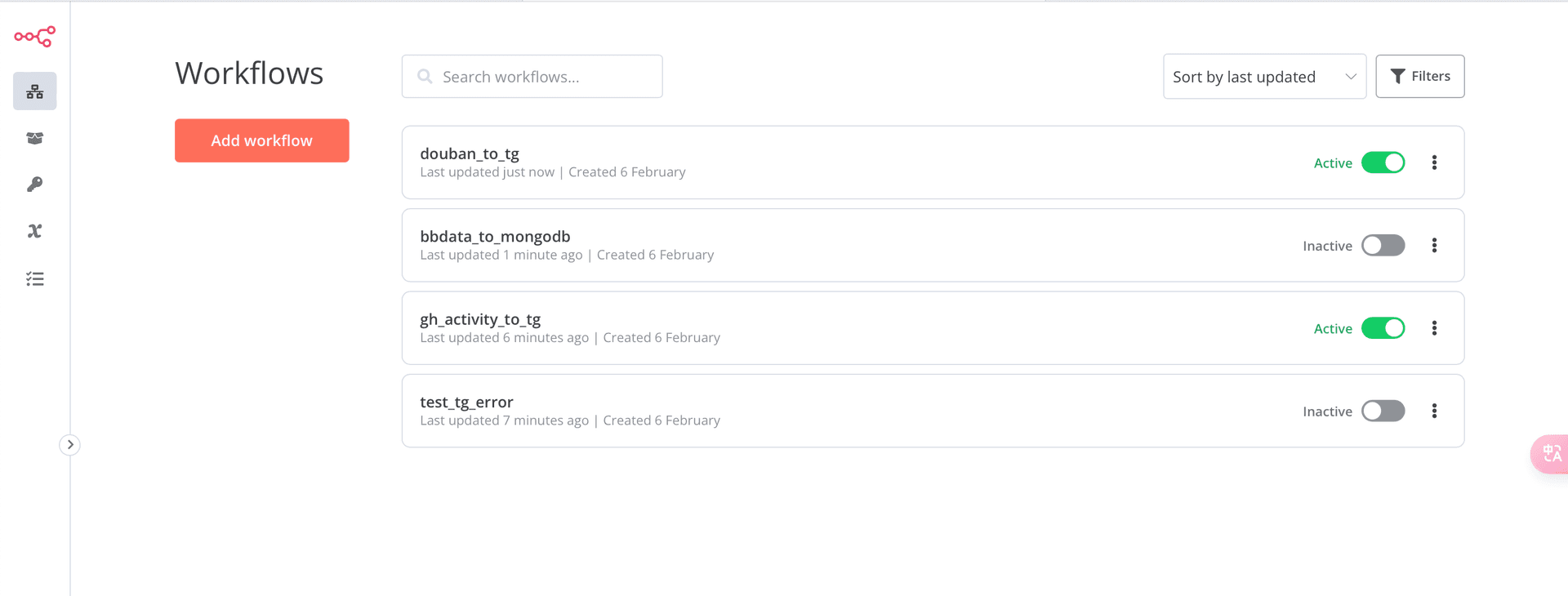The width and height of the screenshot is (1568, 596).
Task: Open Variables via the x icon
Action: coord(35,231)
